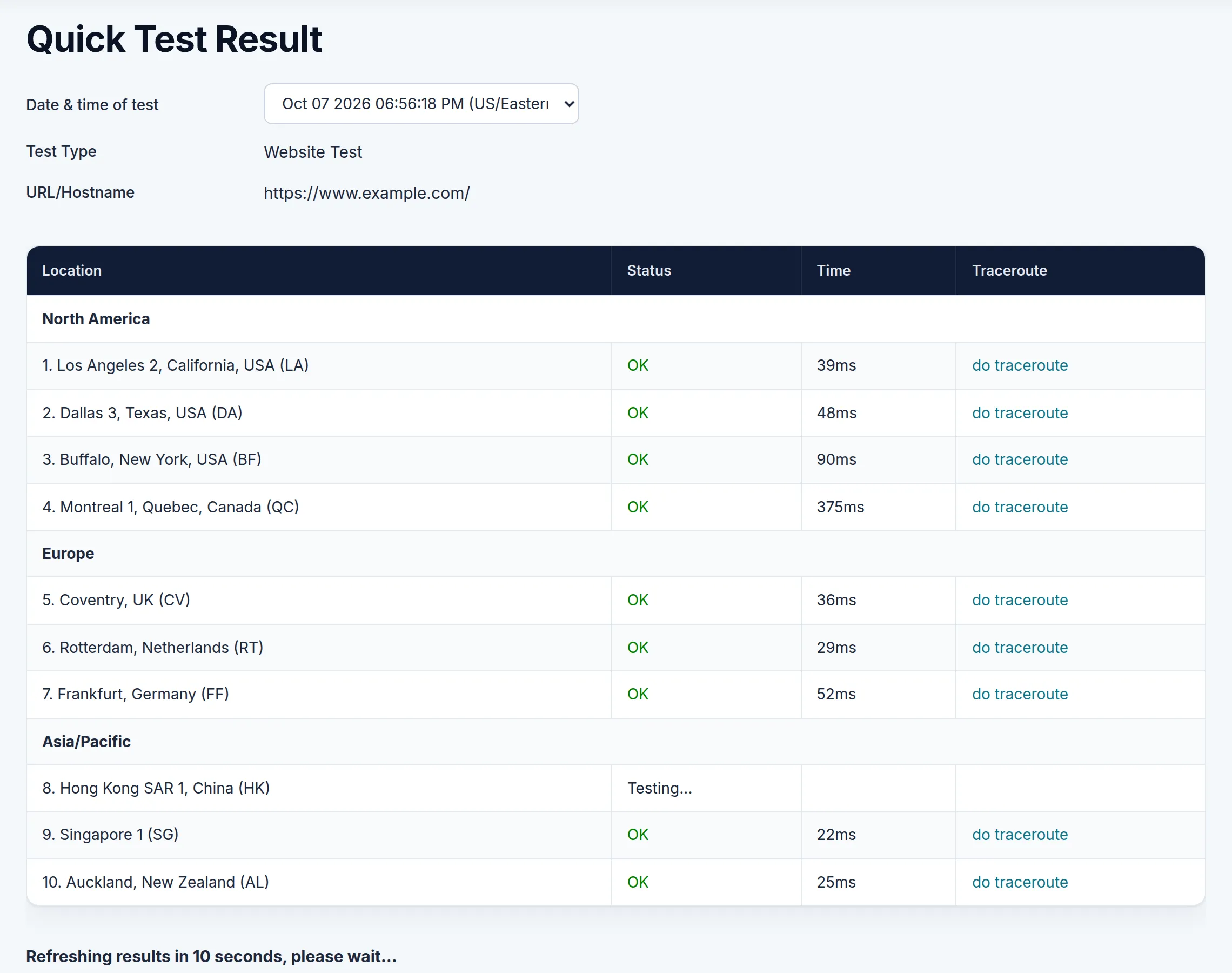Image resolution: width=1232 pixels, height=973 pixels.
Task: Click do traceroute for Dallas 3, Texas
Action: pyautogui.click(x=1020, y=413)
